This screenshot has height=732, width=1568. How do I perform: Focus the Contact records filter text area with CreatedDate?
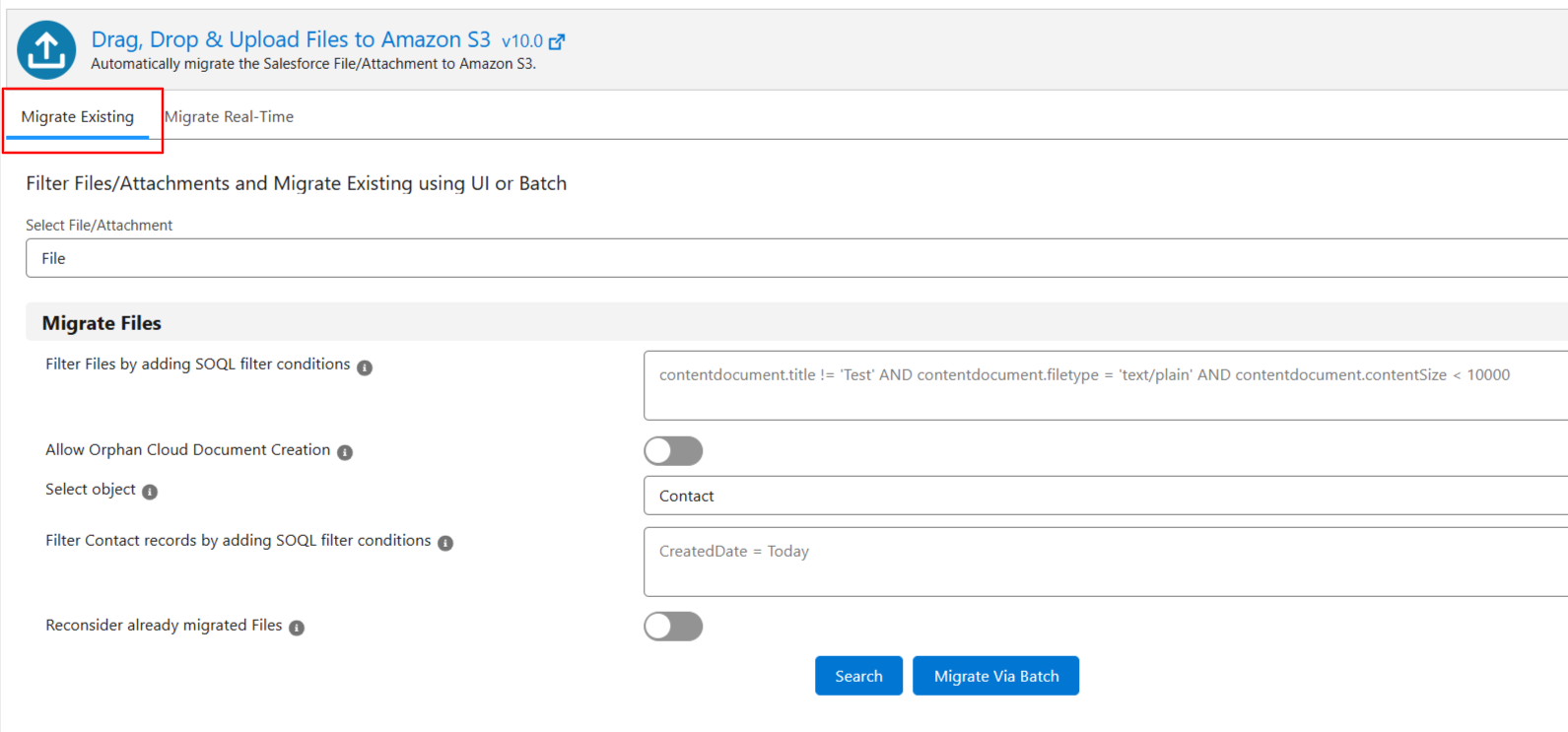coord(1106,562)
